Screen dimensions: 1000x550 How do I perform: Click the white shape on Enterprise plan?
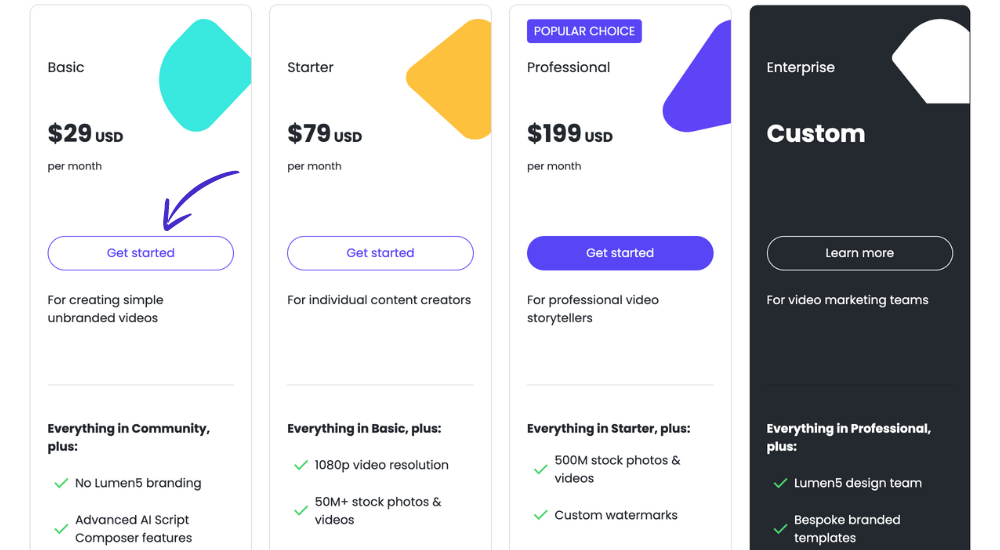(x=931, y=61)
